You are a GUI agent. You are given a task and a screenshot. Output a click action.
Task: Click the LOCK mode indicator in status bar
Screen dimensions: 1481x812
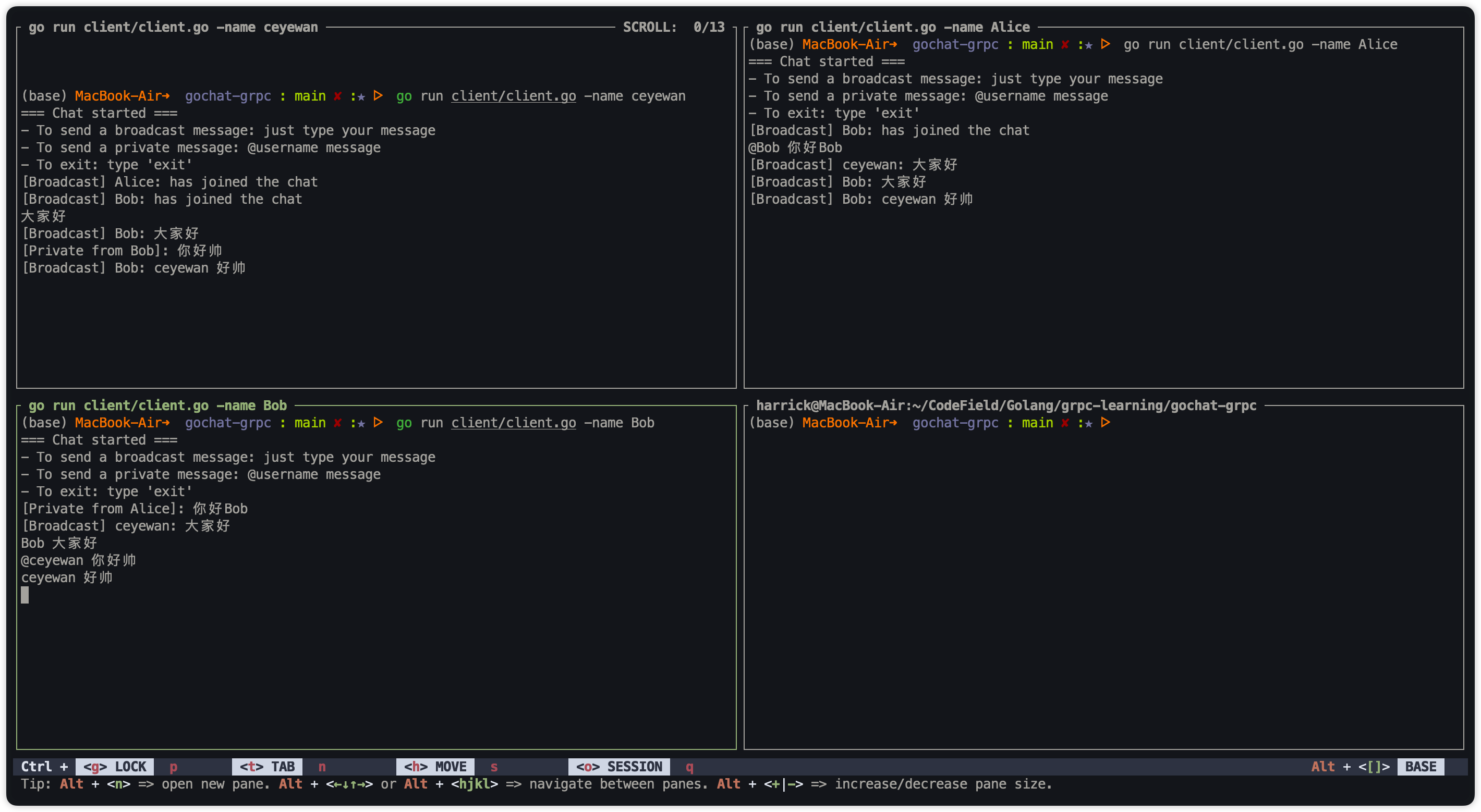tap(115, 767)
